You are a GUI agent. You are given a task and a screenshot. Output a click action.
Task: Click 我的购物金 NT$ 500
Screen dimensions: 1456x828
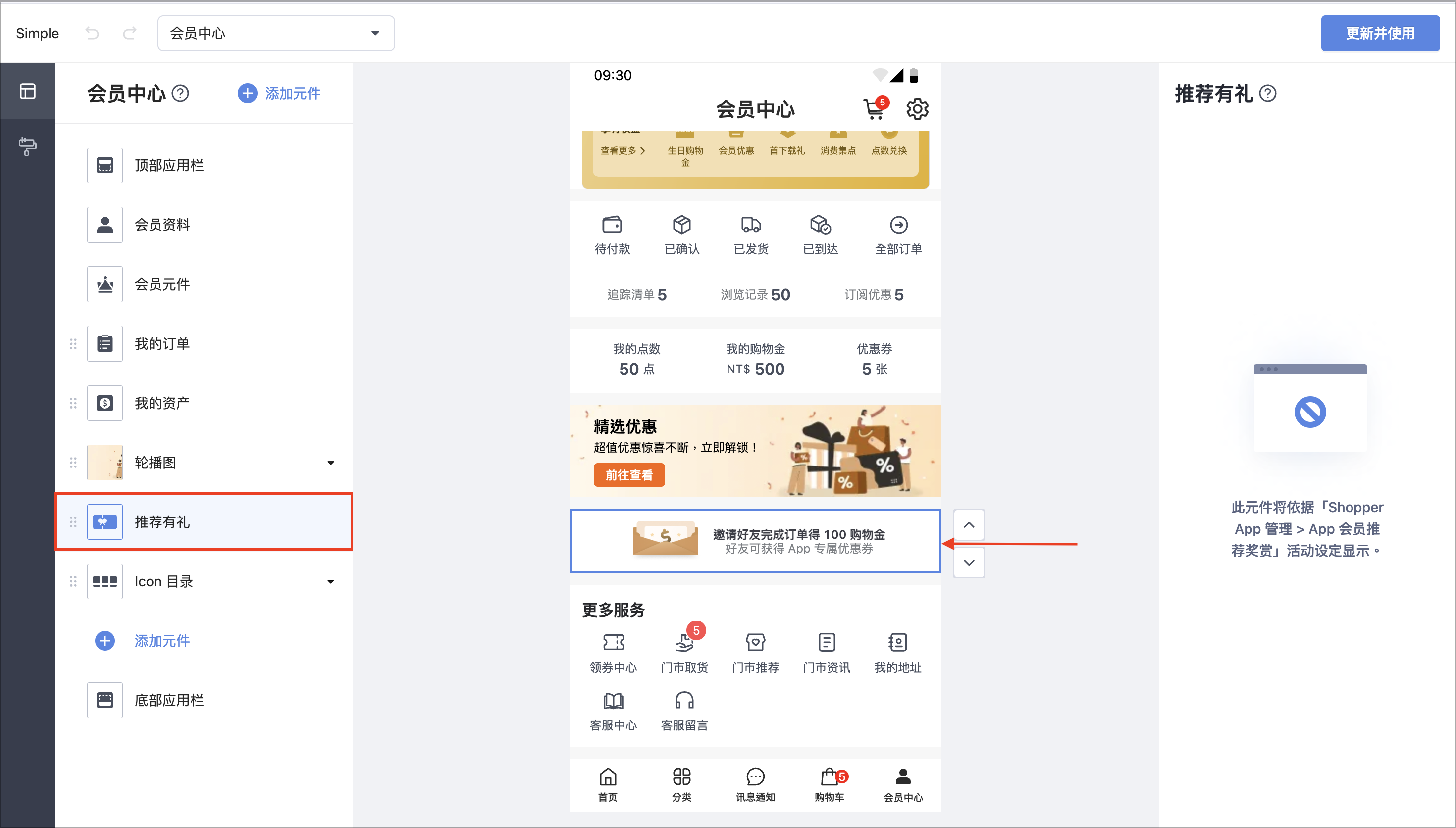756,360
